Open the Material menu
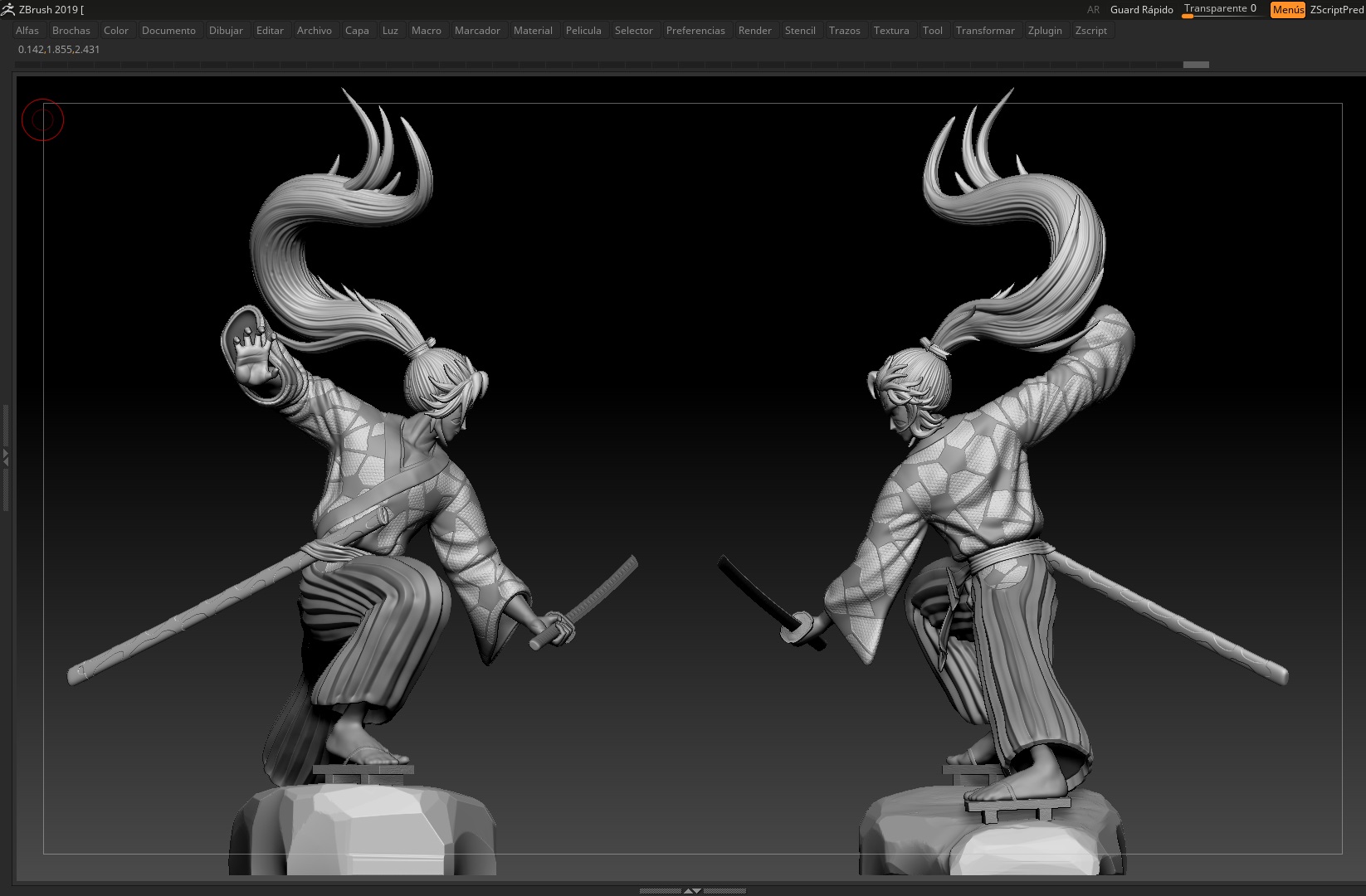 (x=533, y=31)
